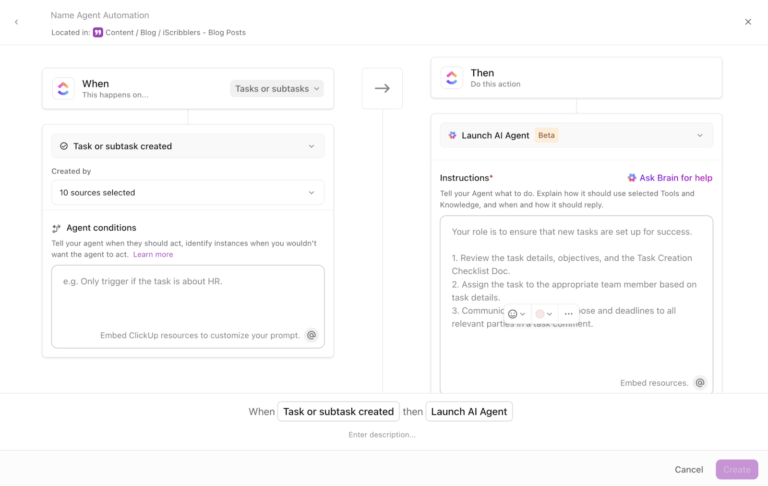This screenshot has height=486, width=768.
Task: Click Ask Brain for help
Action: pyautogui.click(x=669, y=178)
